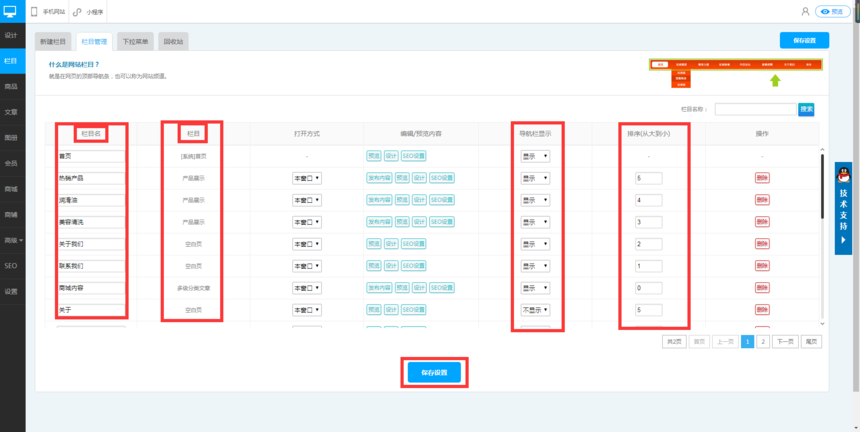Click the 手机网站 phone icon
860x432 pixels.
click(35, 11)
